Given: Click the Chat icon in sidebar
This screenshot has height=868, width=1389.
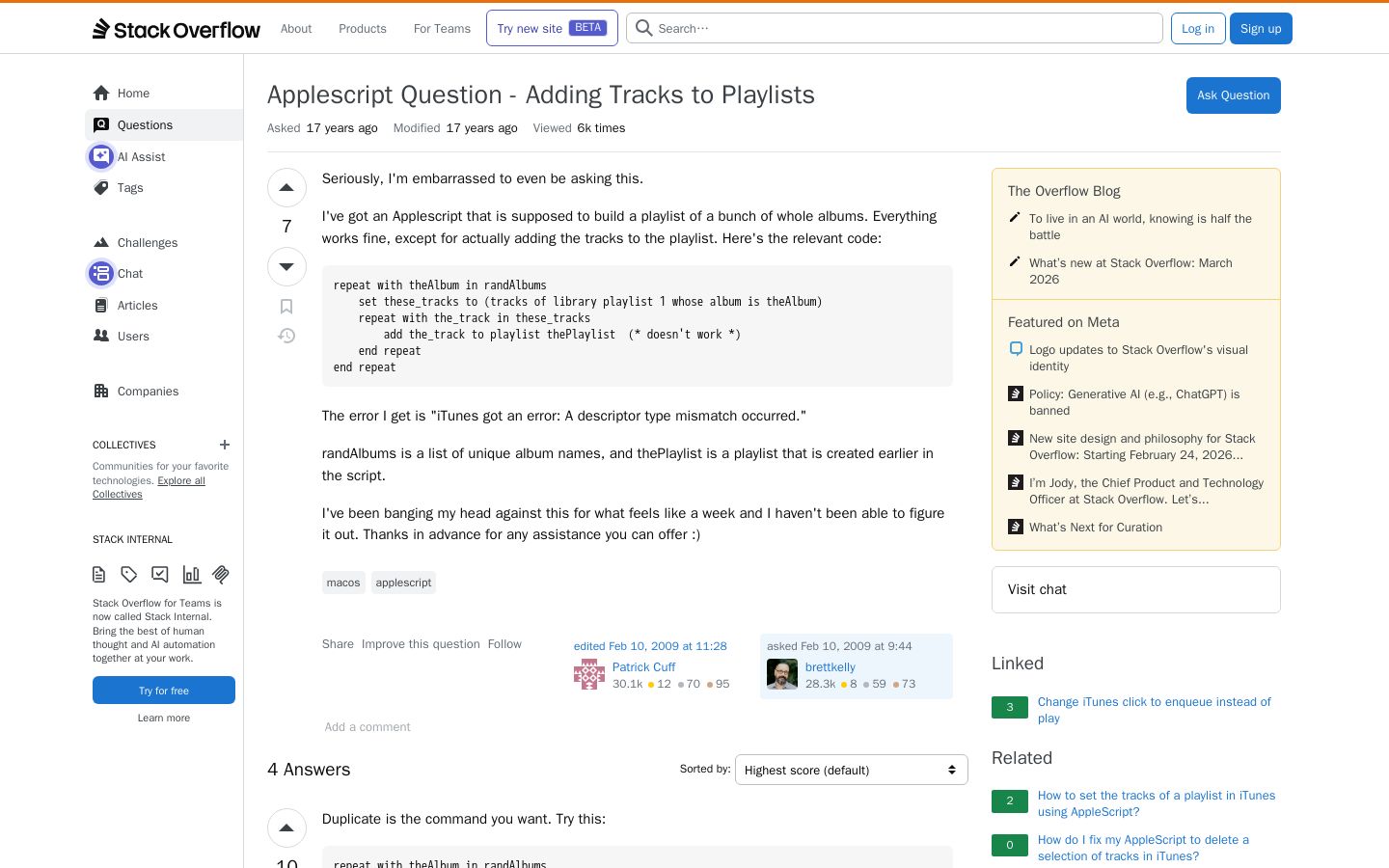Looking at the screenshot, I should point(101,274).
